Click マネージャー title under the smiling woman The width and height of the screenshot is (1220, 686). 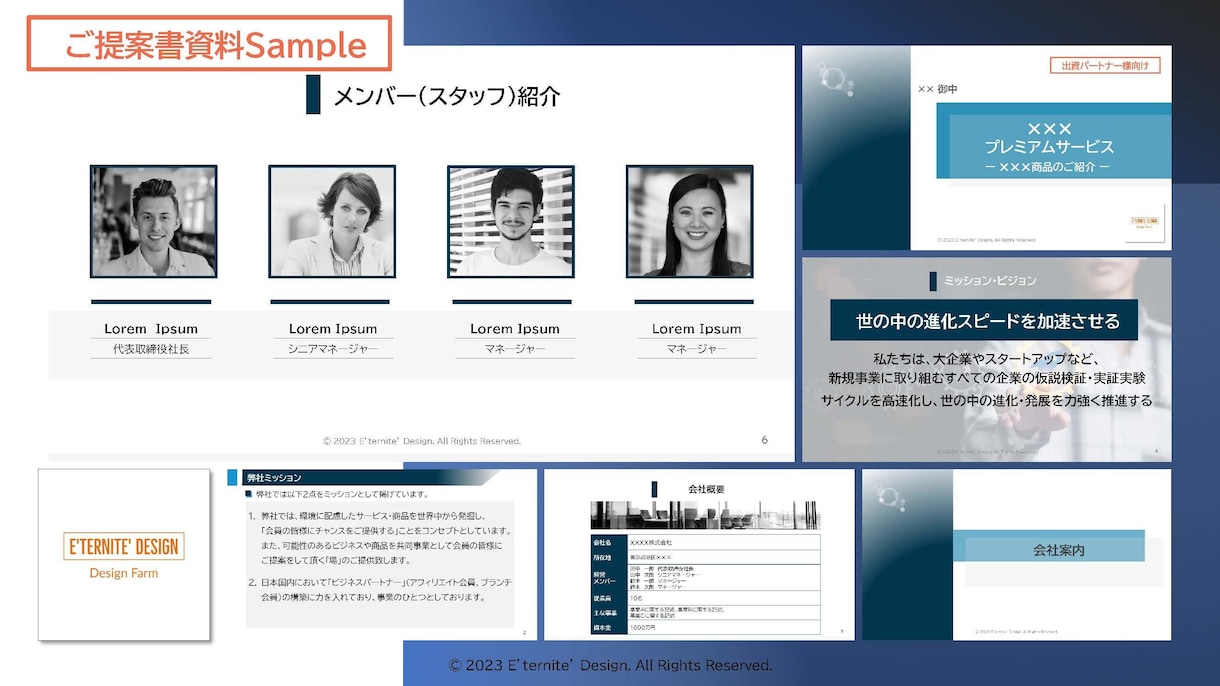tap(697, 350)
